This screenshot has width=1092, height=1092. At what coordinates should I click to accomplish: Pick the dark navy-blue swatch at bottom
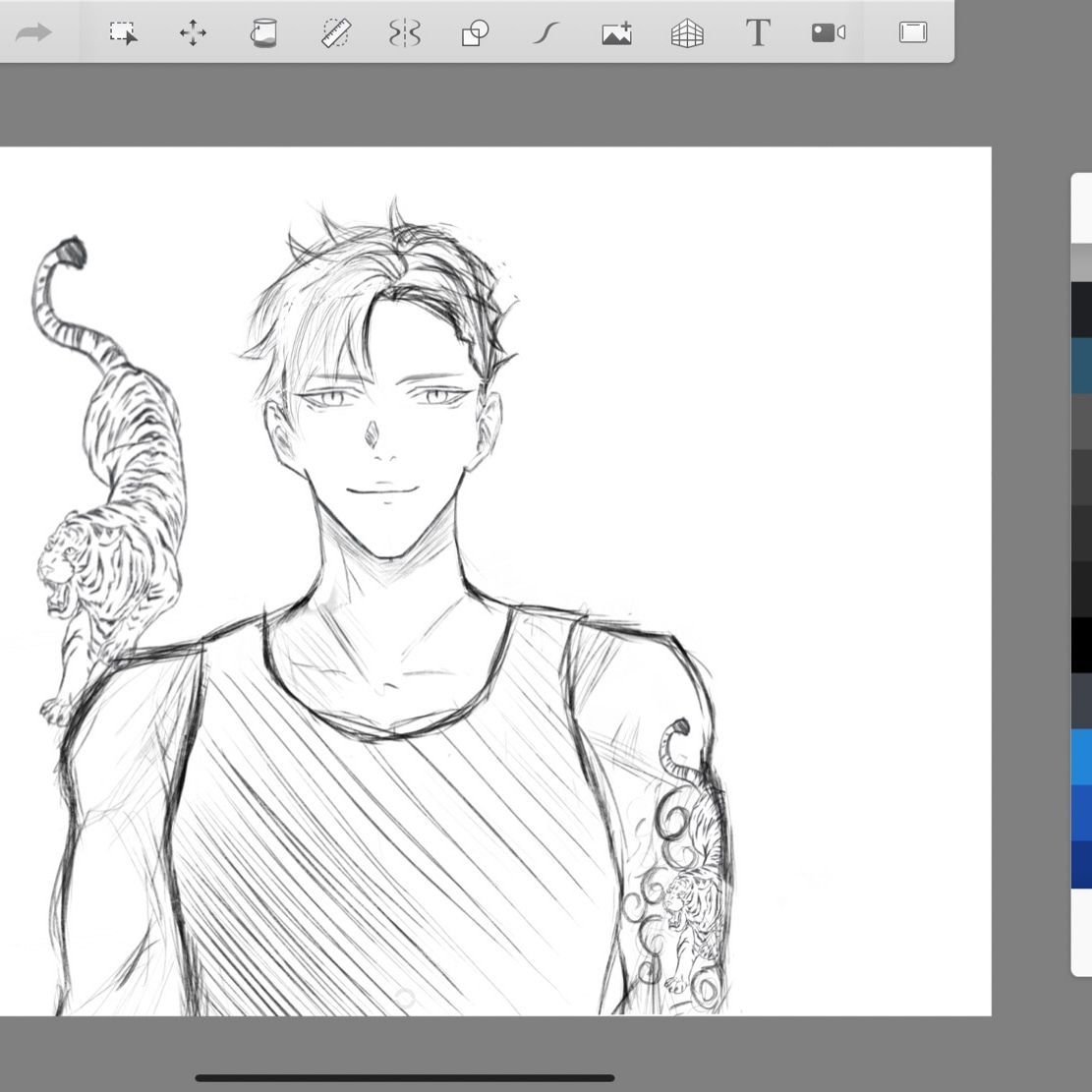point(1081,864)
